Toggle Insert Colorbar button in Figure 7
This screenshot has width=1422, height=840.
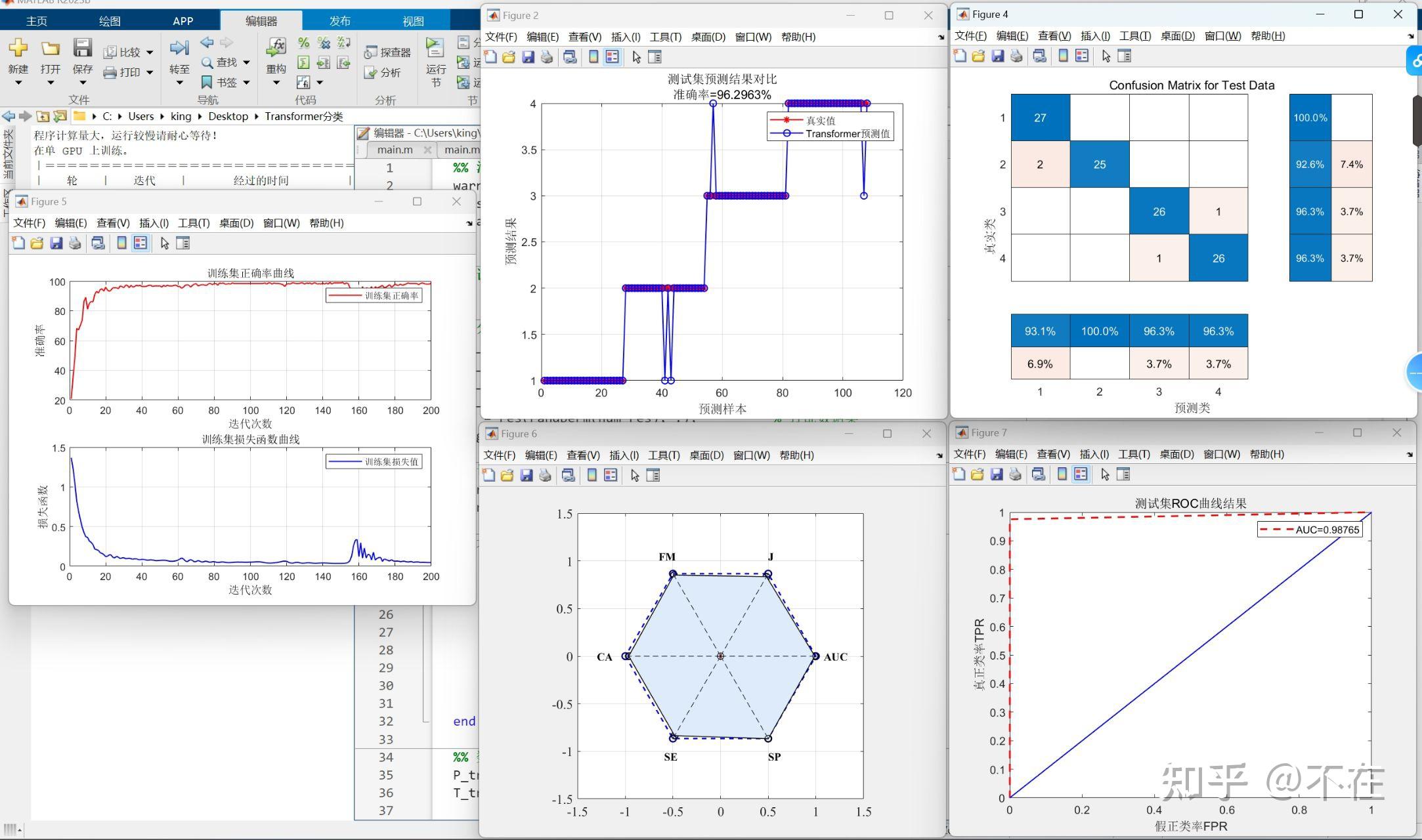1062,474
